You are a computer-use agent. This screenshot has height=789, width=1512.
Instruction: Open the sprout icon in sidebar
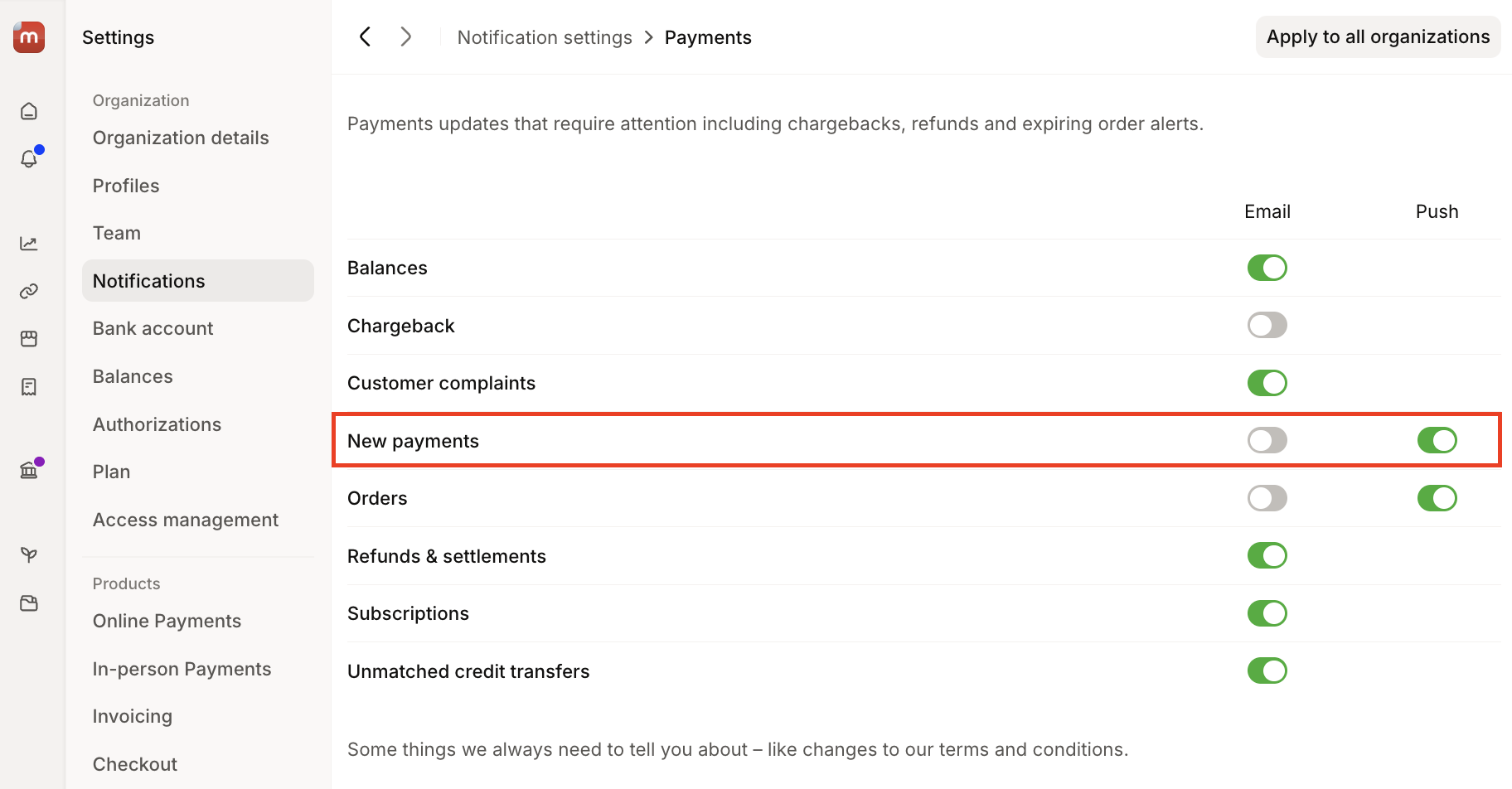click(29, 554)
